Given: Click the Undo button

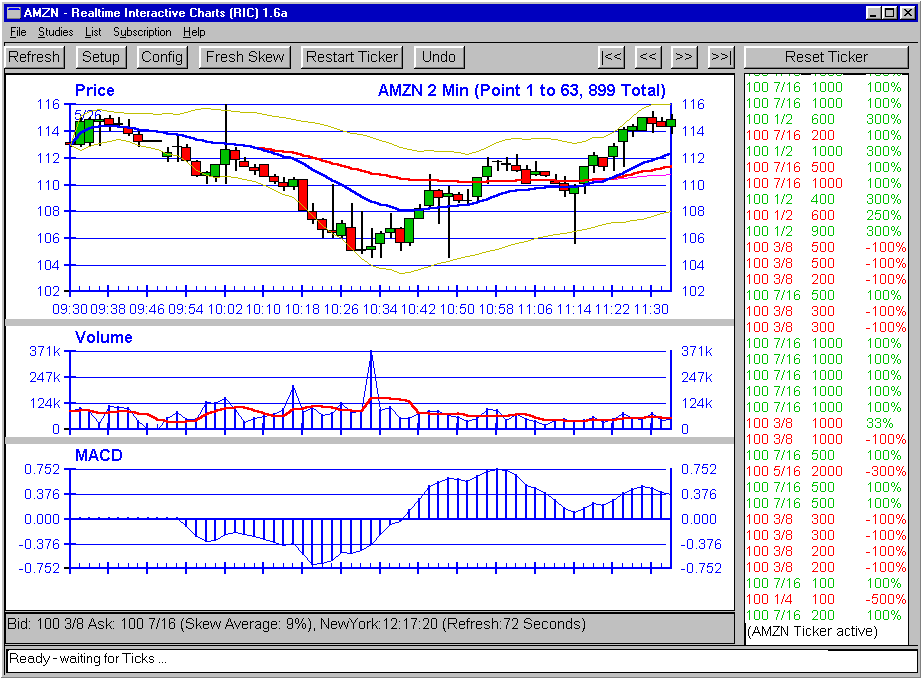Looking at the screenshot, I should click(439, 57).
